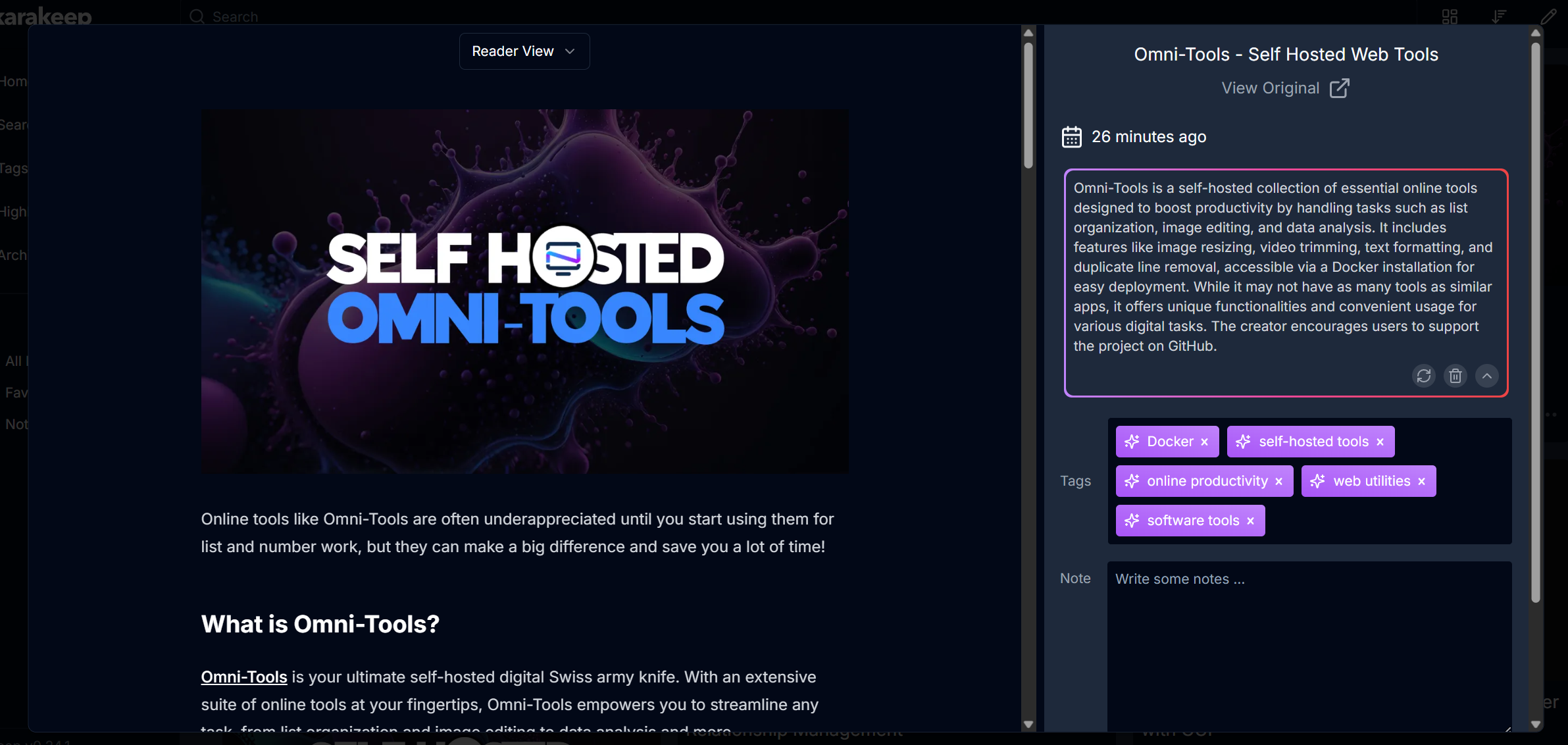Click the reader pane vertical scrollbar
The width and height of the screenshot is (1568, 745).
pos(1028,105)
